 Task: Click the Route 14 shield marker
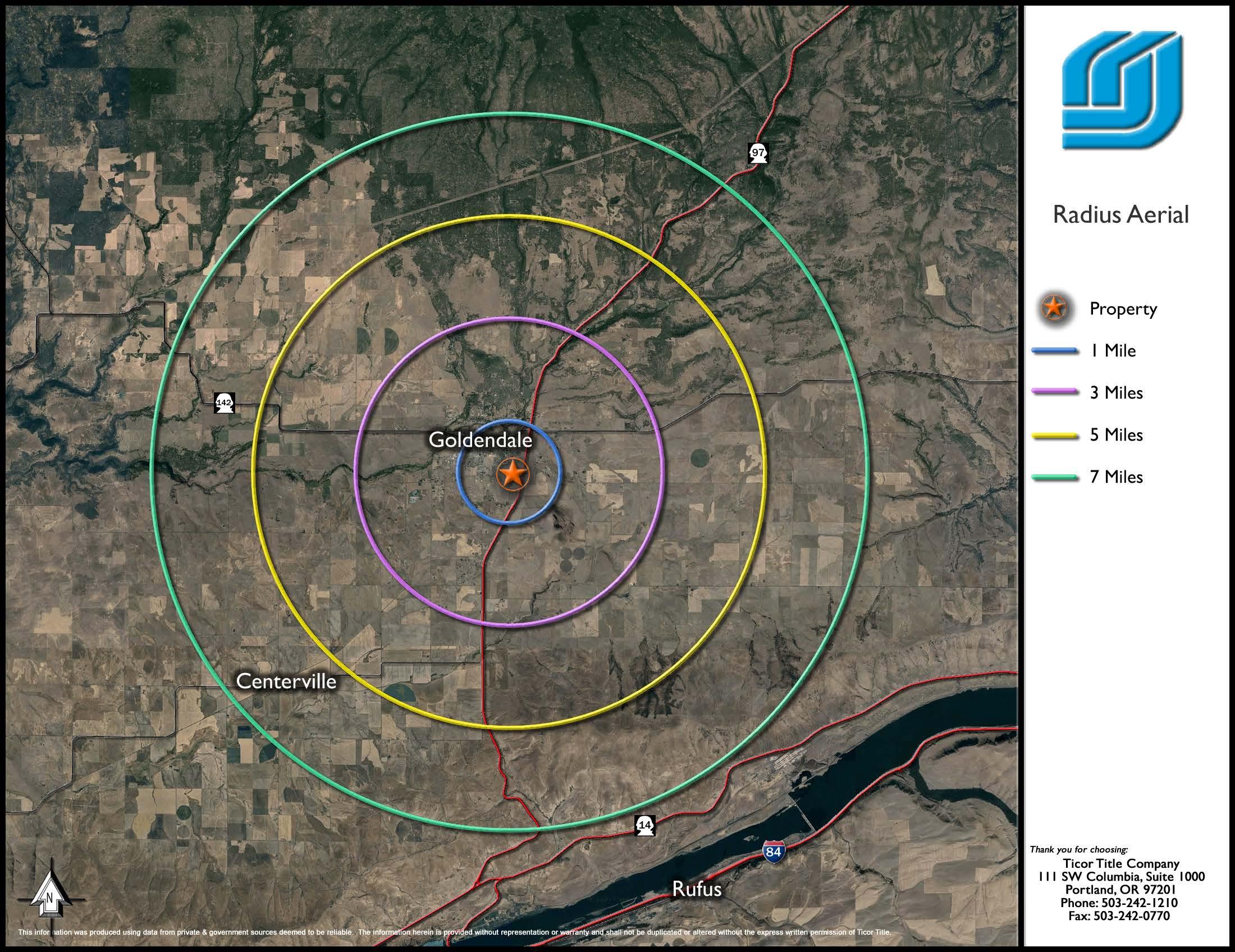645,825
